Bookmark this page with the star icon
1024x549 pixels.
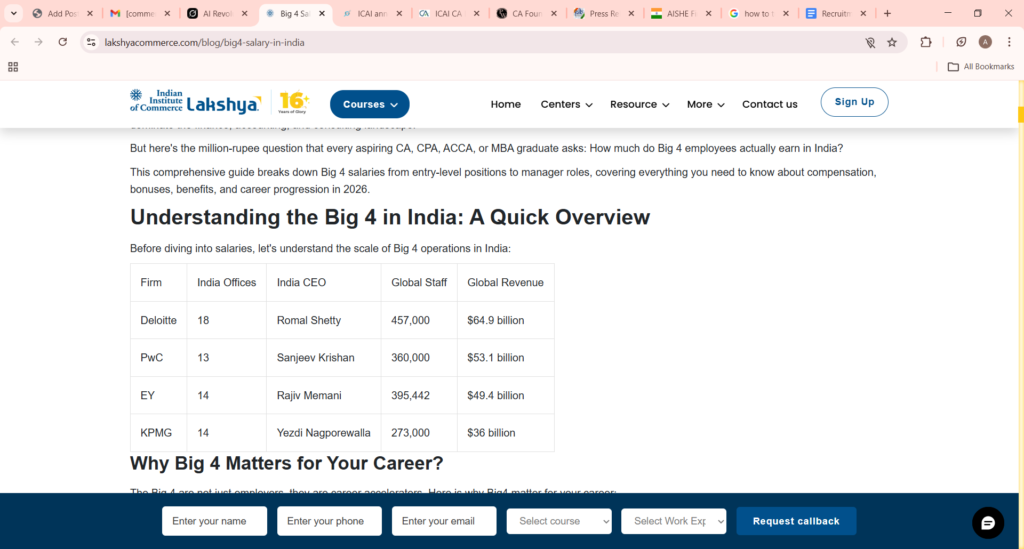click(892, 42)
